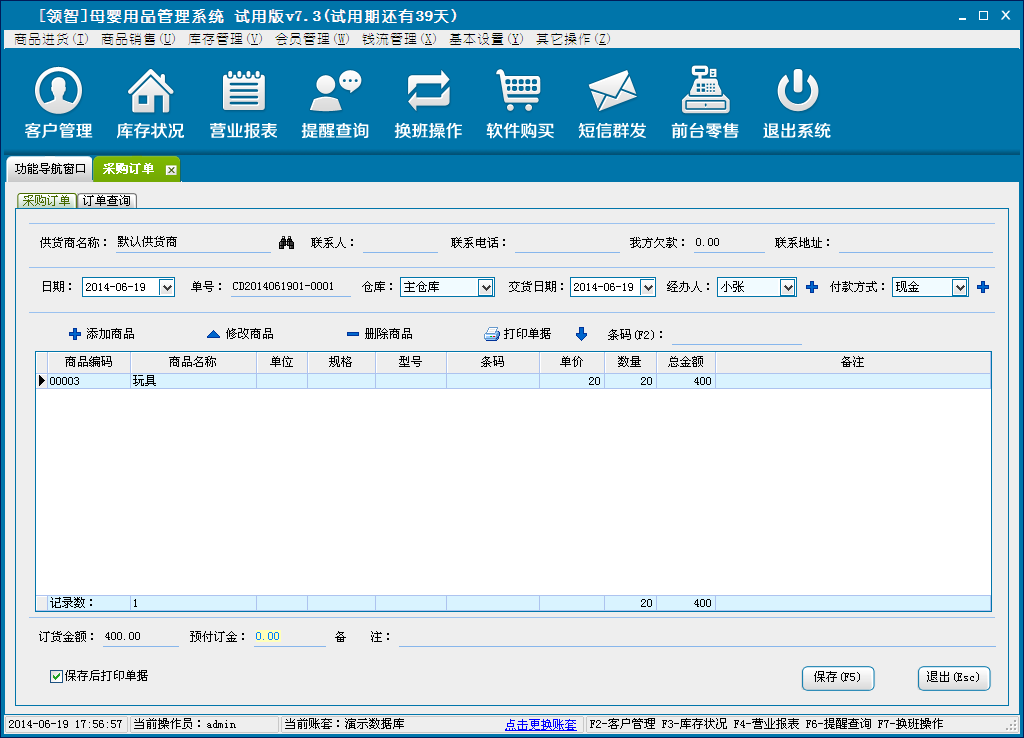
Task: Open the 付款方式 payment method dropdown
Action: 960,288
